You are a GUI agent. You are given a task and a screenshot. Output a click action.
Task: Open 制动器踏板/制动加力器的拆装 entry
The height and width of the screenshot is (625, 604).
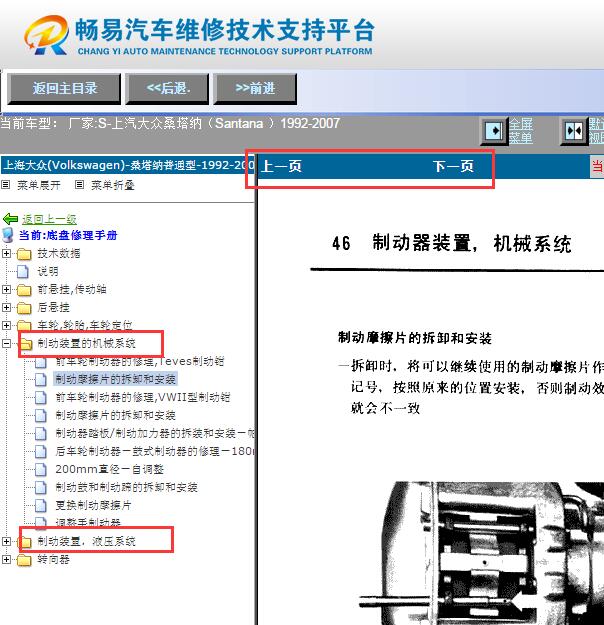click(155, 433)
